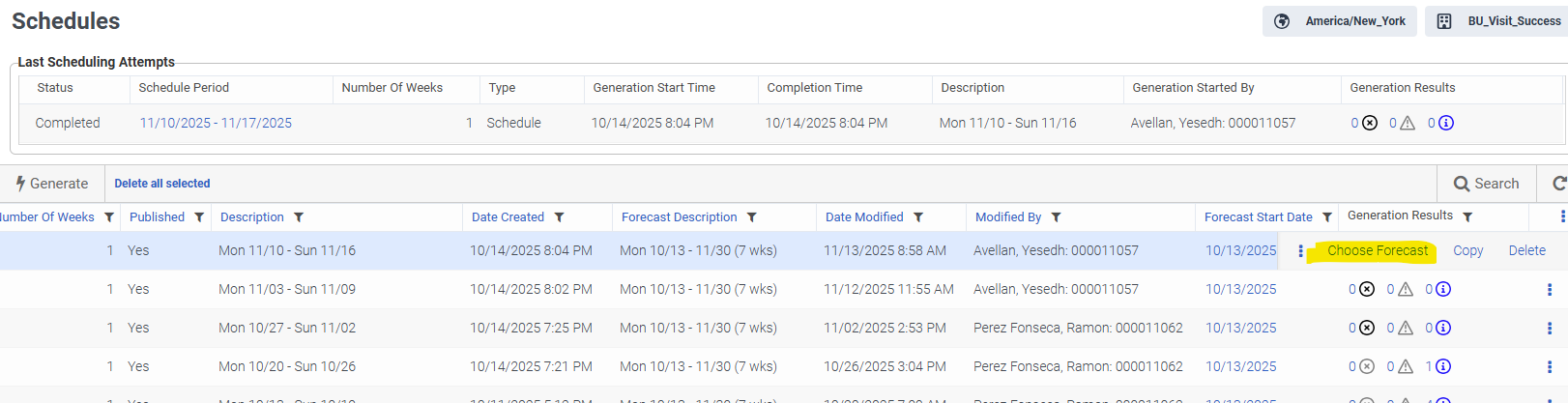
Task: Filter the Forecast Description column
Action: pos(751,217)
